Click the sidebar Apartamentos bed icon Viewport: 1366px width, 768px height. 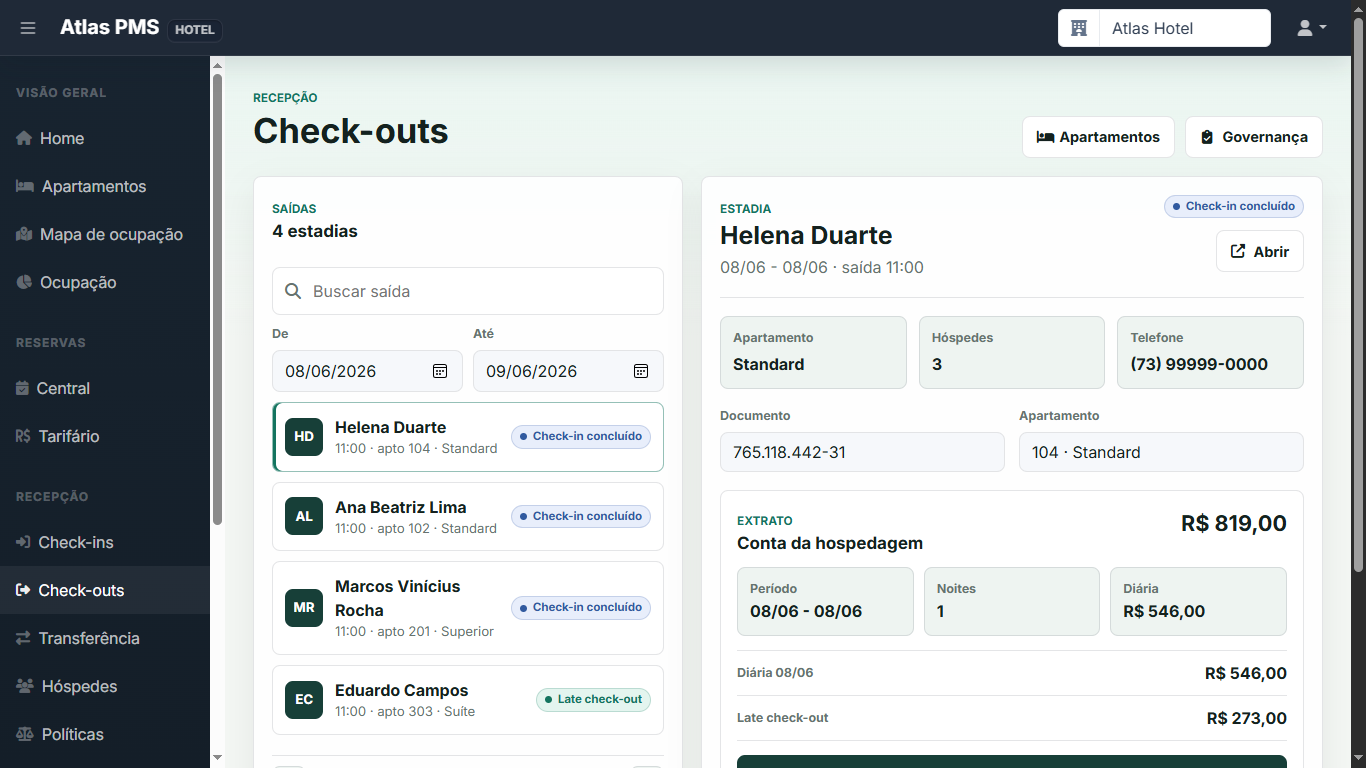pyautogui.click(x=25, y=186)
